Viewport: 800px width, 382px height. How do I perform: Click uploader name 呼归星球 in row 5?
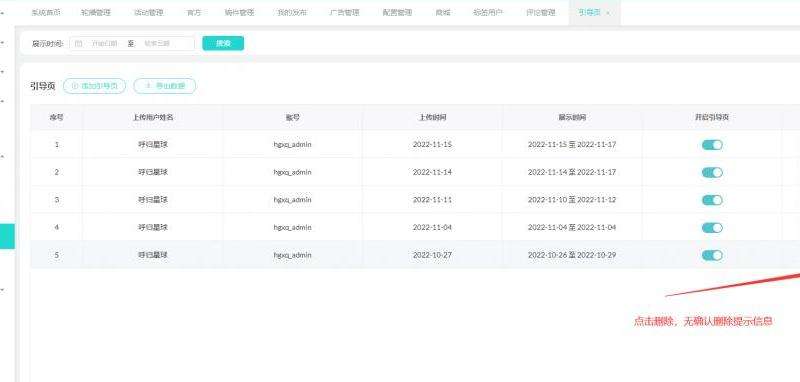point(153,255)
